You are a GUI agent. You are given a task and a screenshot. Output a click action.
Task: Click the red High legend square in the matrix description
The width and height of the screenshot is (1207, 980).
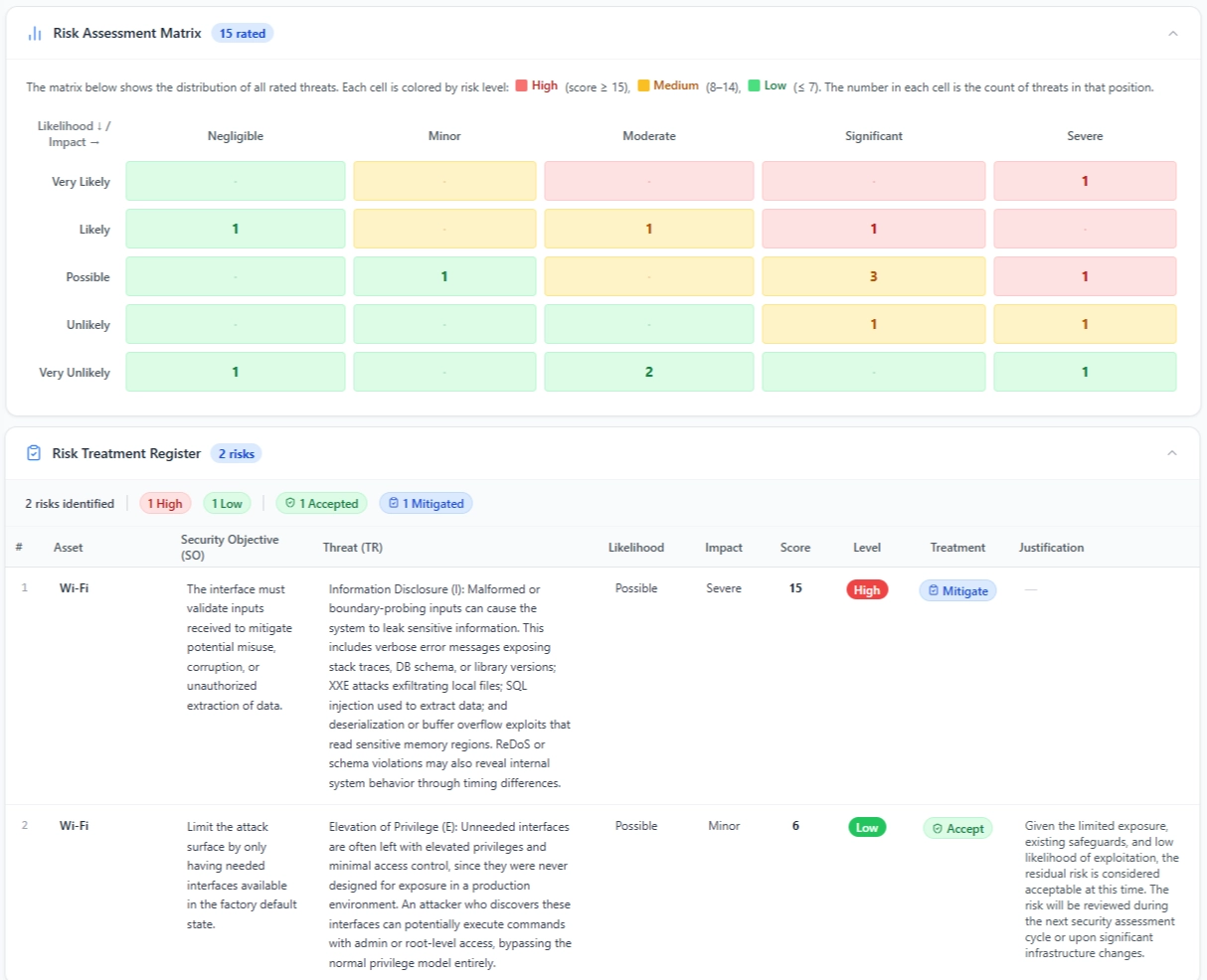(x=521, y=85)
